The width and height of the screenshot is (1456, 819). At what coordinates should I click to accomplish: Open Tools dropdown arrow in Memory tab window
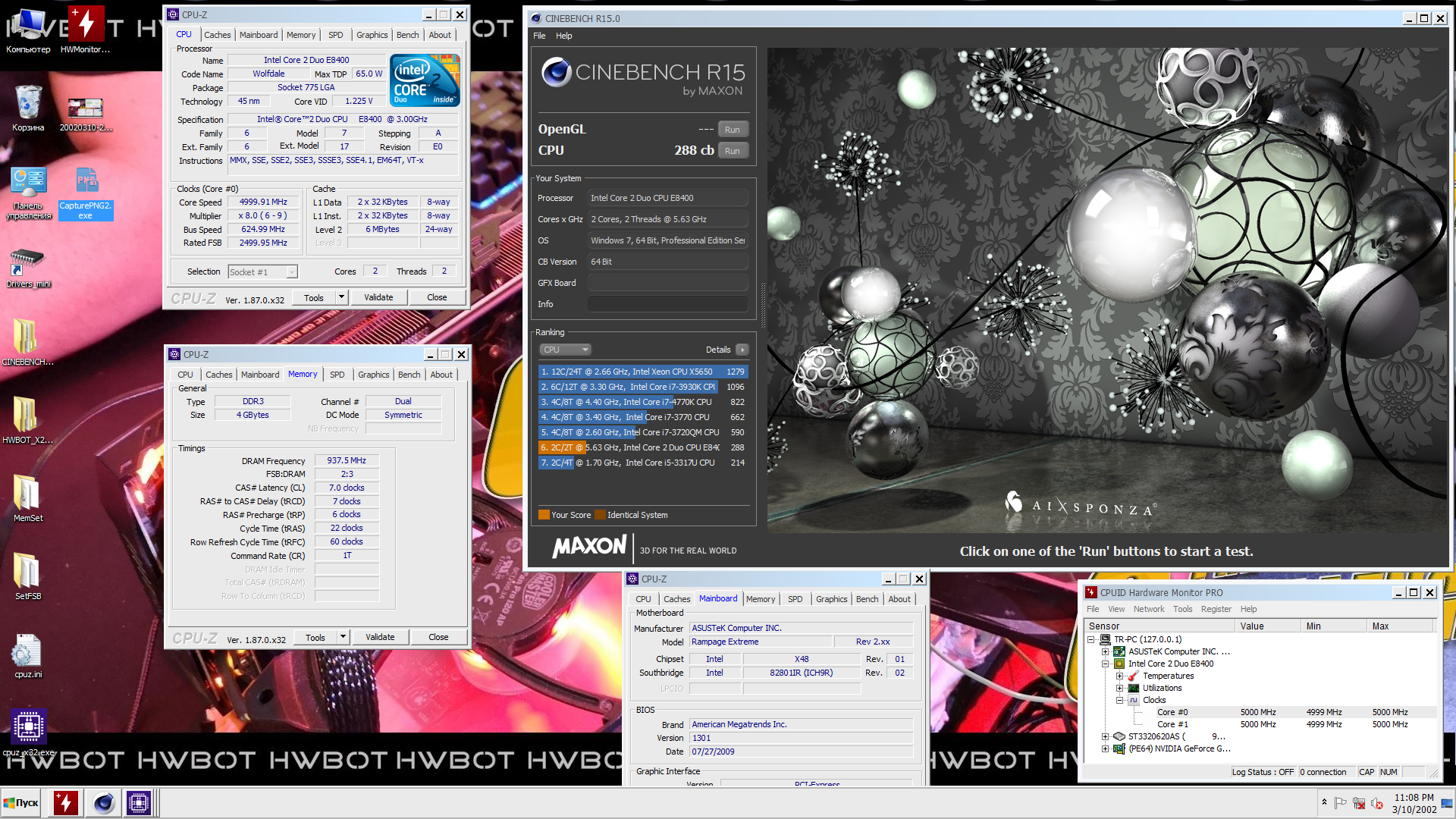coord(343,637)
